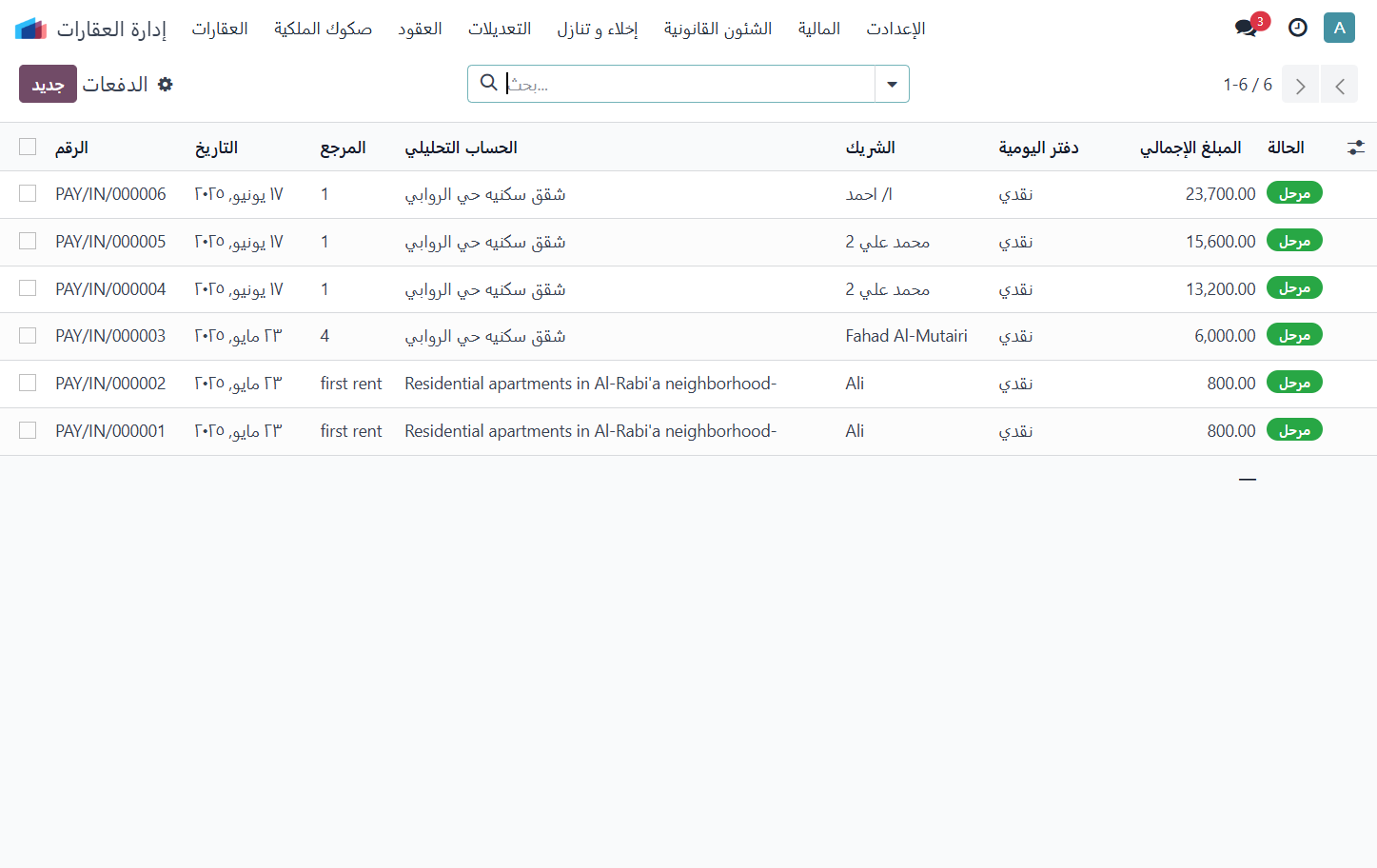Click the search magnifier icon
Viewport: 1377px width, 868px height.
click(x=488, y=83)
